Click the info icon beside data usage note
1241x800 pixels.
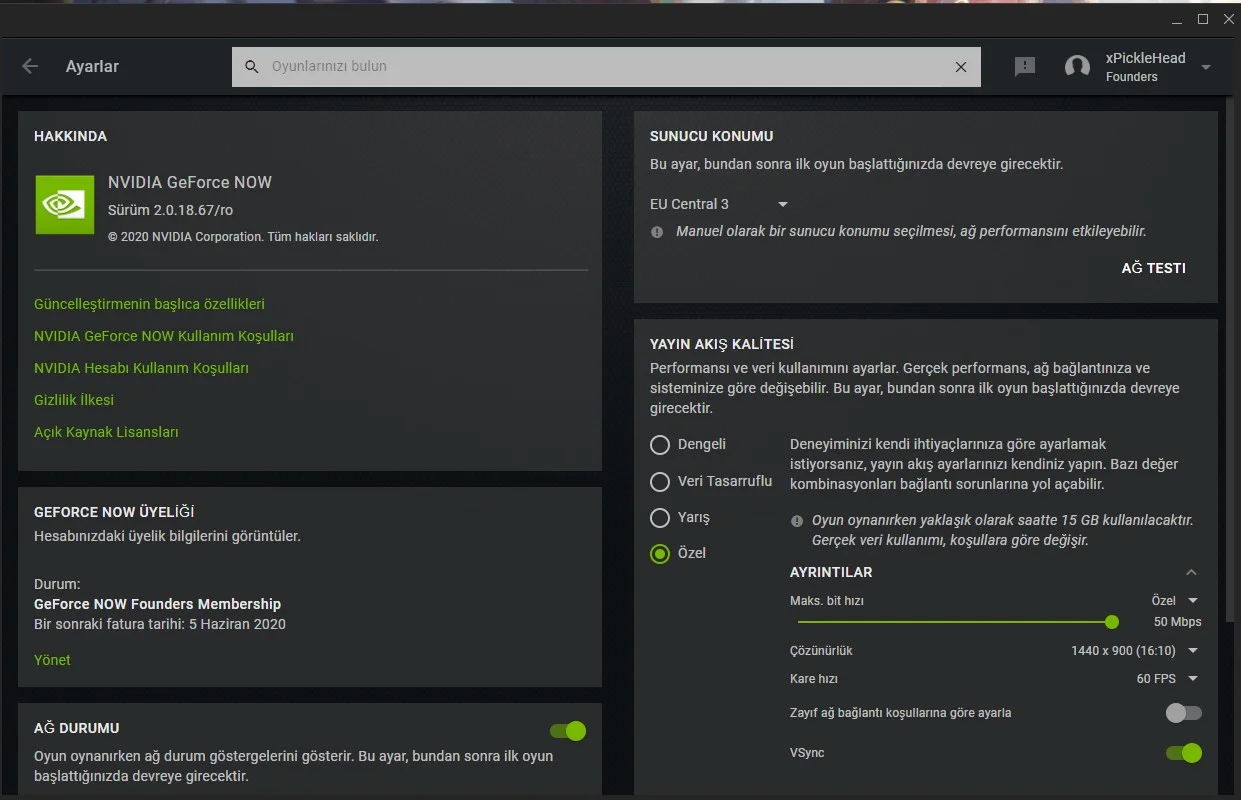pyautogui.click(x=797, y=521)
